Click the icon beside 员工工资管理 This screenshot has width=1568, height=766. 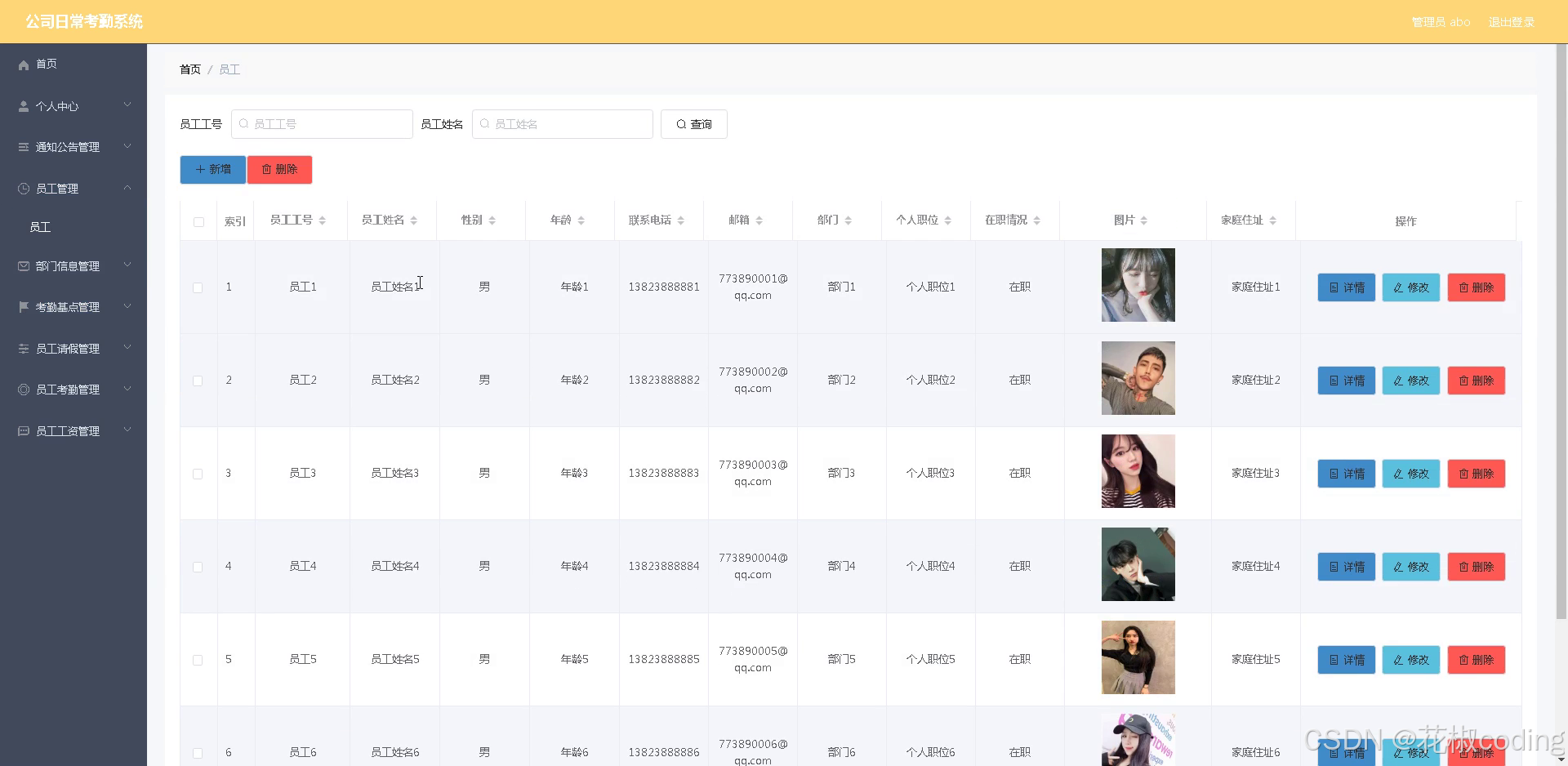(24, 431)
